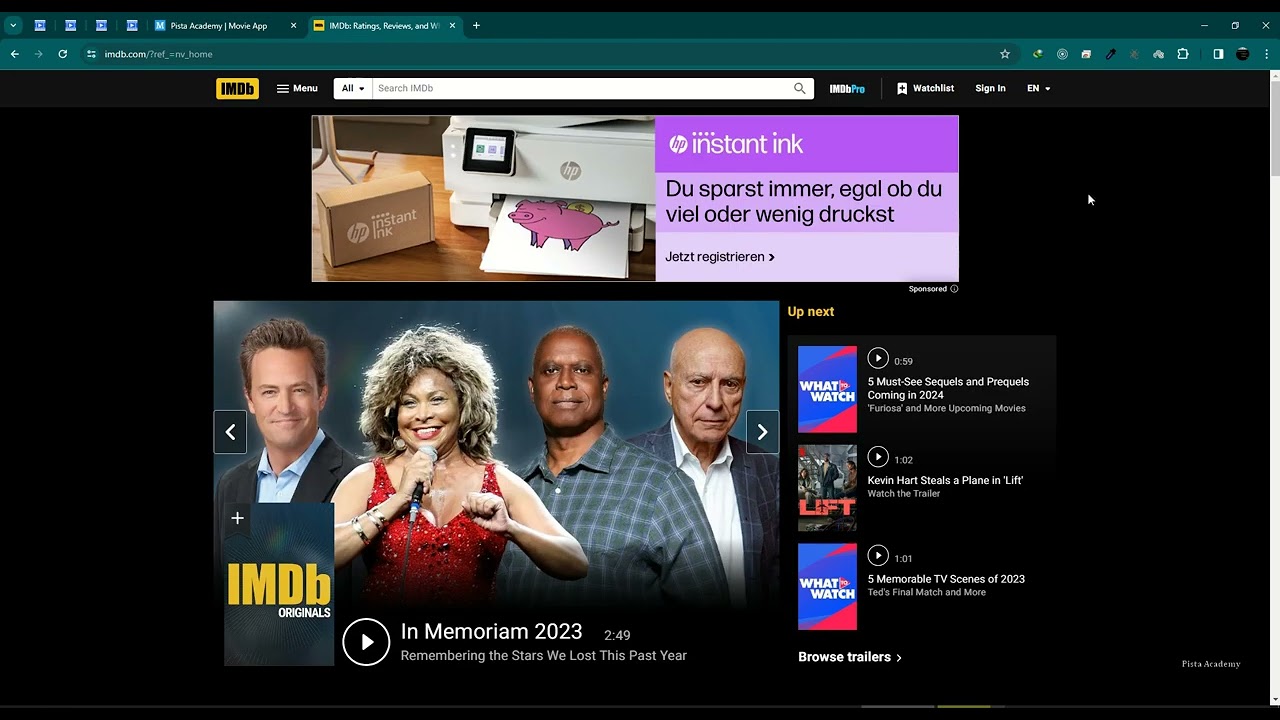
Task: Click the 'Up next' heading
Action: click(x=811, y=312)
